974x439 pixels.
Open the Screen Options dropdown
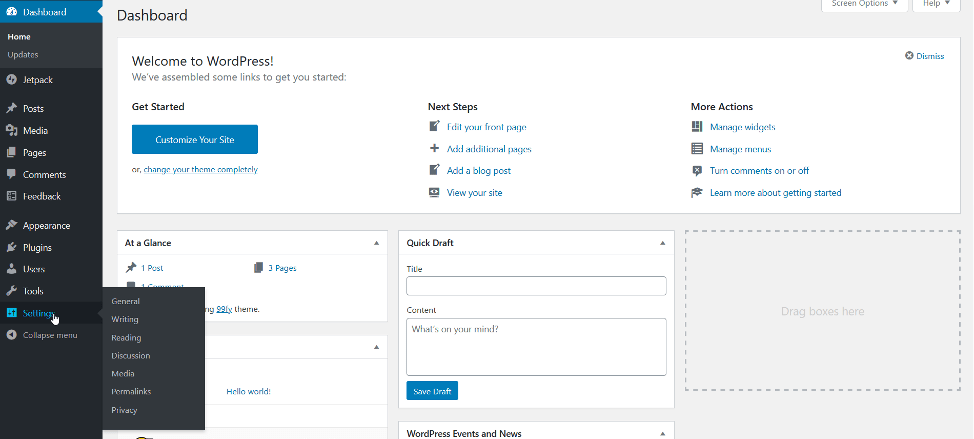(865, 4)
